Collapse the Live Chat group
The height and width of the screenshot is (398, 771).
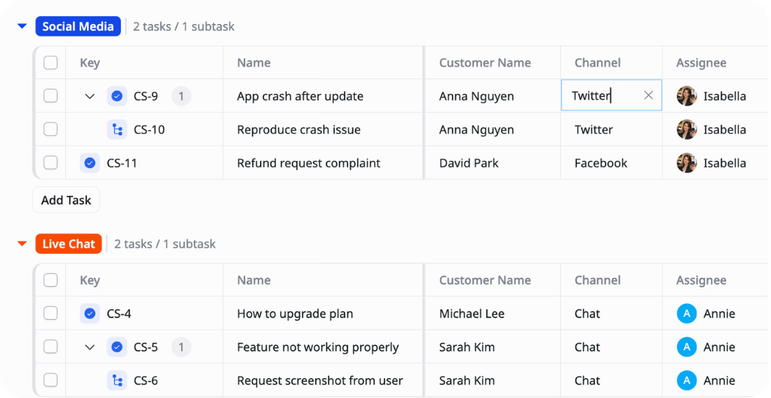[22, 244]
